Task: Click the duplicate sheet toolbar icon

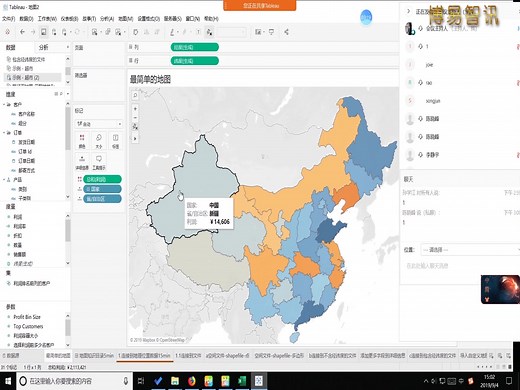Action: (x=108, y=32)
